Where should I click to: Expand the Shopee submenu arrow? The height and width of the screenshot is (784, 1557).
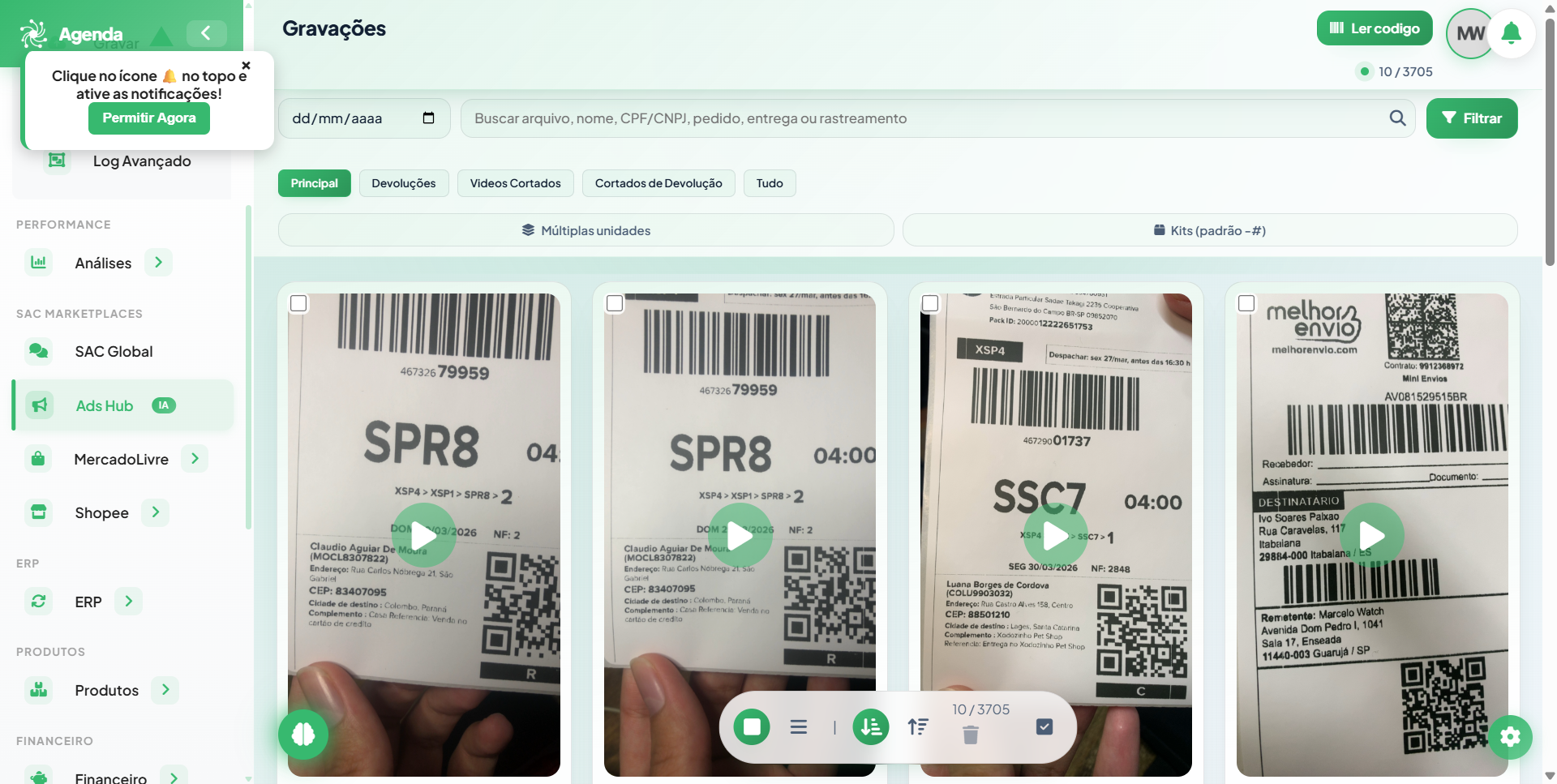[x=155, y=512]
